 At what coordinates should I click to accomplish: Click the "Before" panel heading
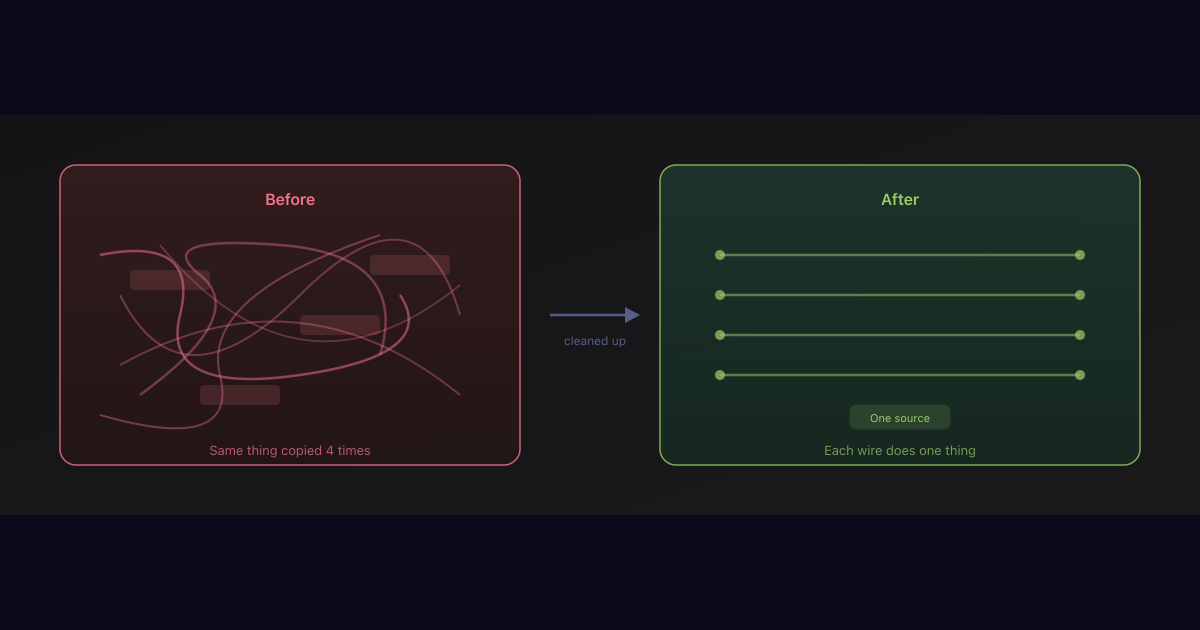pos(290,200)
